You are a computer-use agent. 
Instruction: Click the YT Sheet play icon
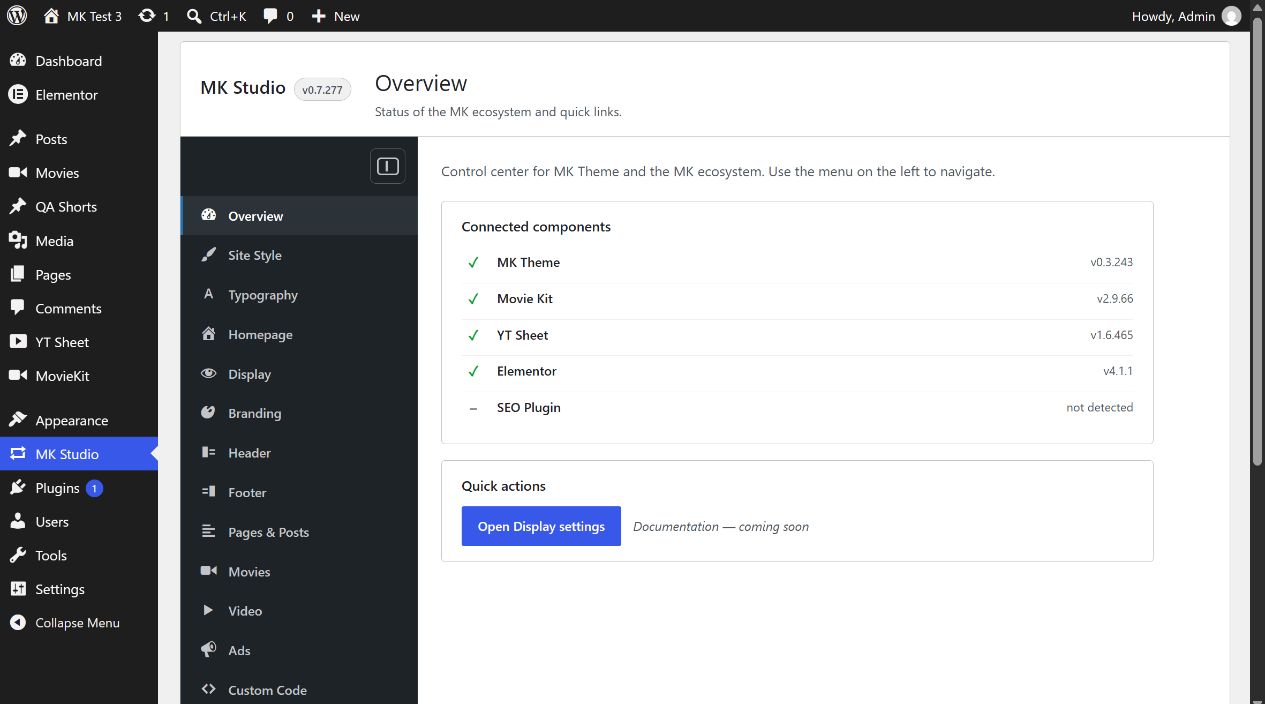[17, 342]
